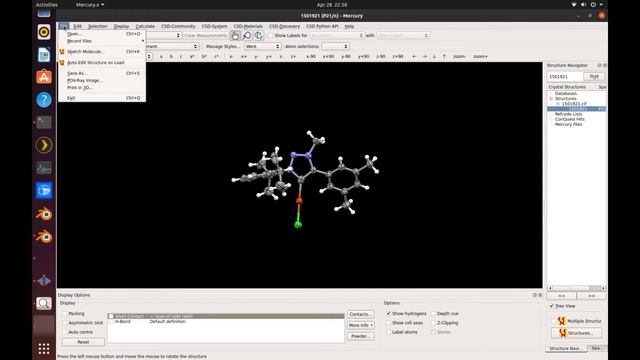Open the system menu arrow in top bar
The height and width of the screenshot is (360, 640).
tap(601, 4)
